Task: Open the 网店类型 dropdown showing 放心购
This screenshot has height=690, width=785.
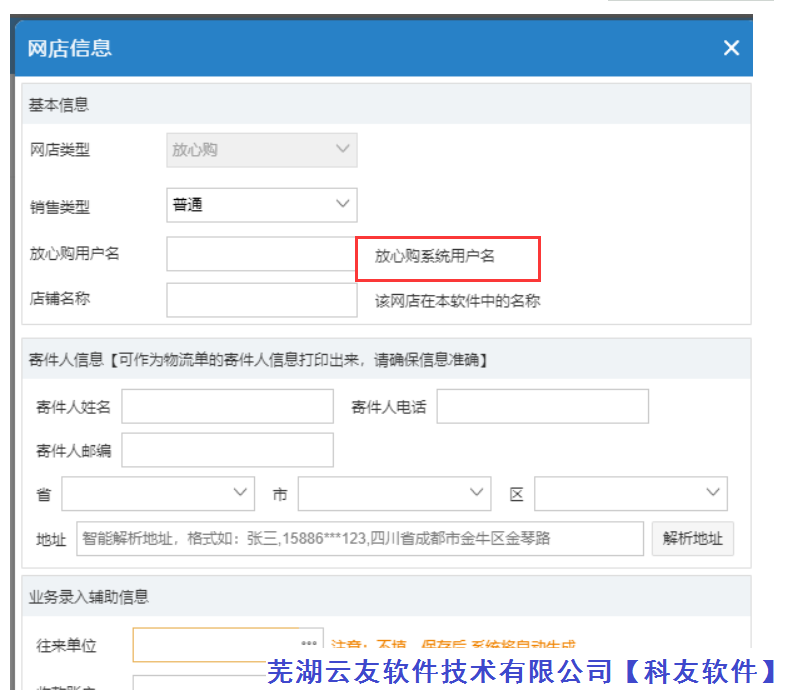Action: [x=261, y=150]
